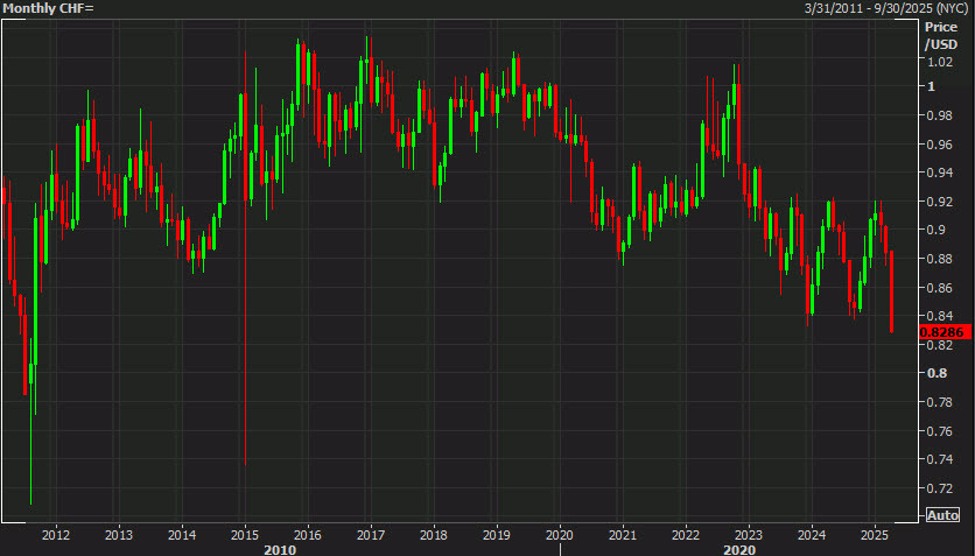Click the 1.02 price axis tick
Image resolution: width=975 pixels, height=556 pixels.
coord(938,62)
